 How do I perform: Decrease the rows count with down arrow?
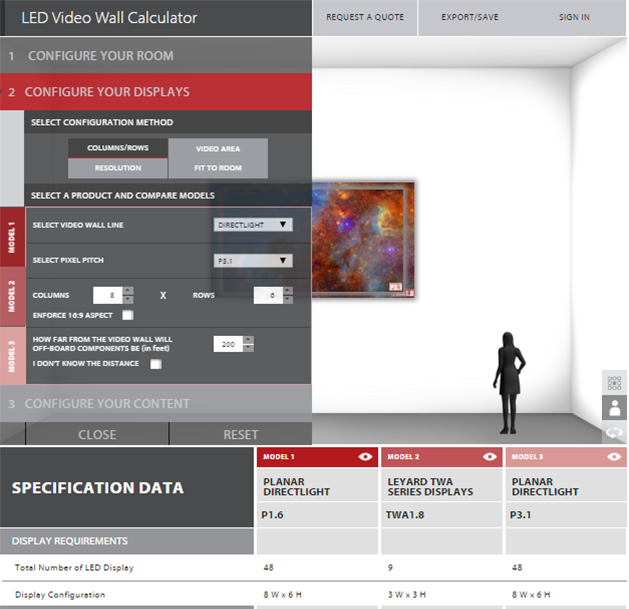[288, 300]
